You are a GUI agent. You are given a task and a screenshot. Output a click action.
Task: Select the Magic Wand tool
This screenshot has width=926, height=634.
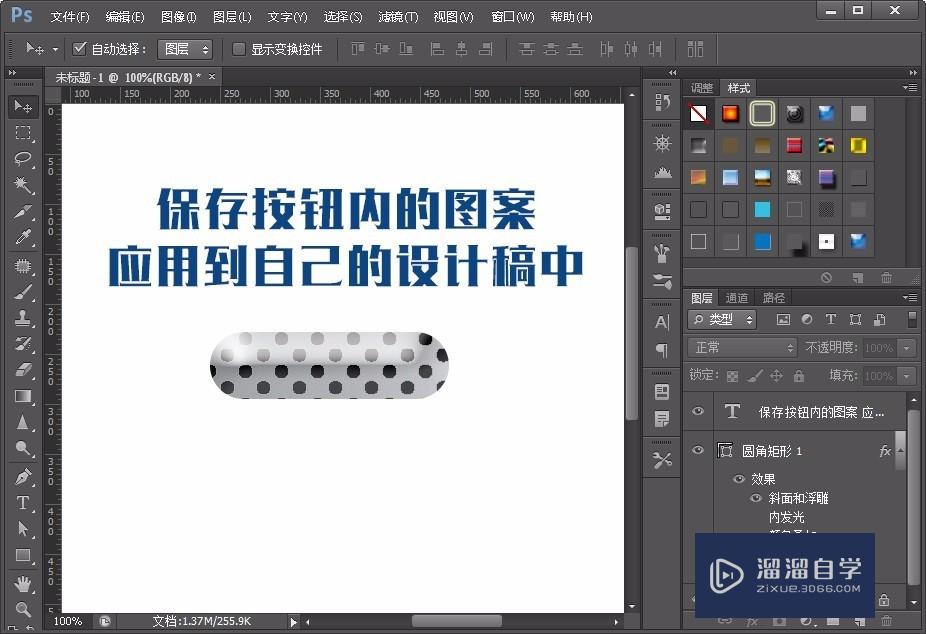coord(23,185)
